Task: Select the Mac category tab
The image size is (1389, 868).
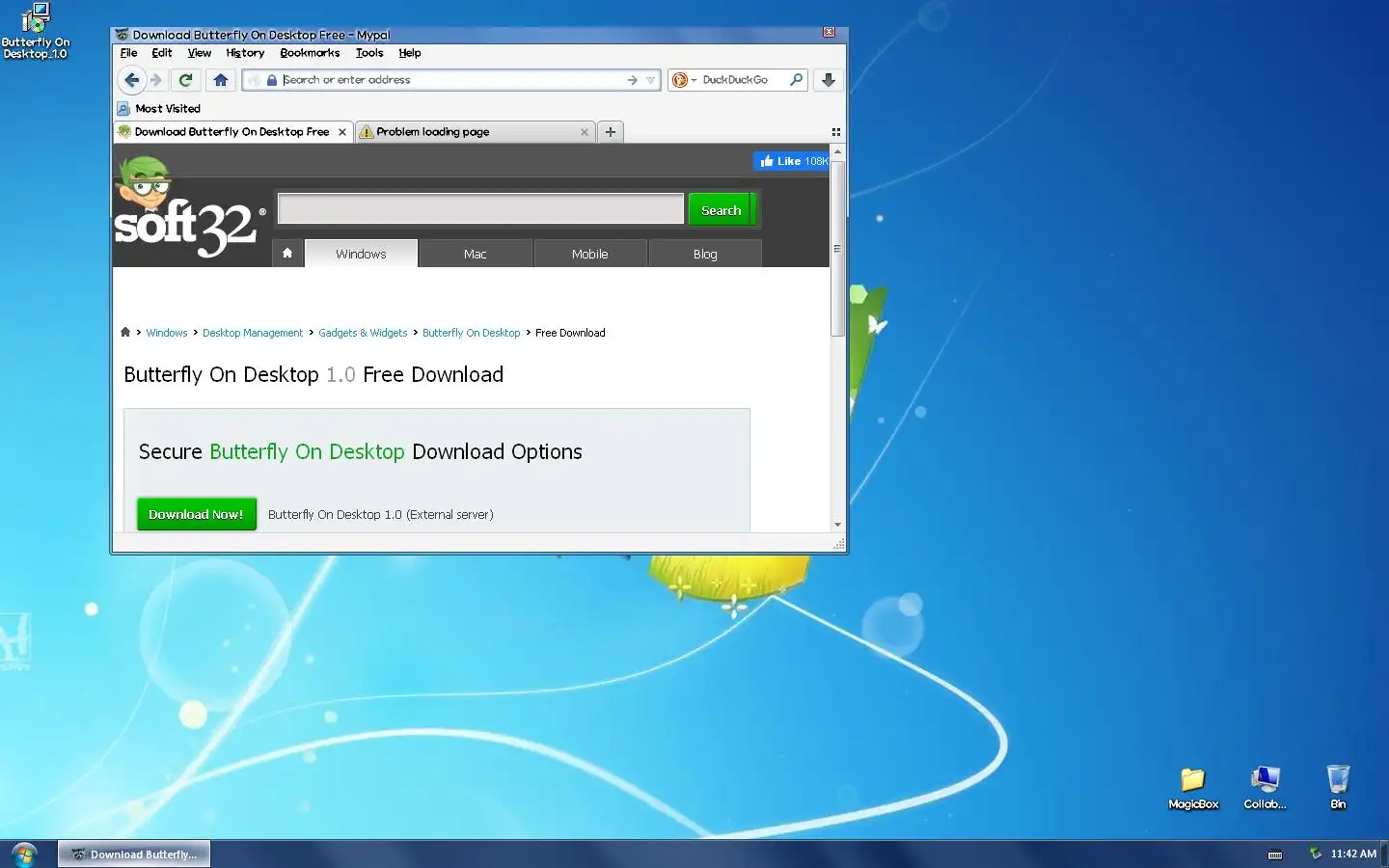Action: click(476, 254)
